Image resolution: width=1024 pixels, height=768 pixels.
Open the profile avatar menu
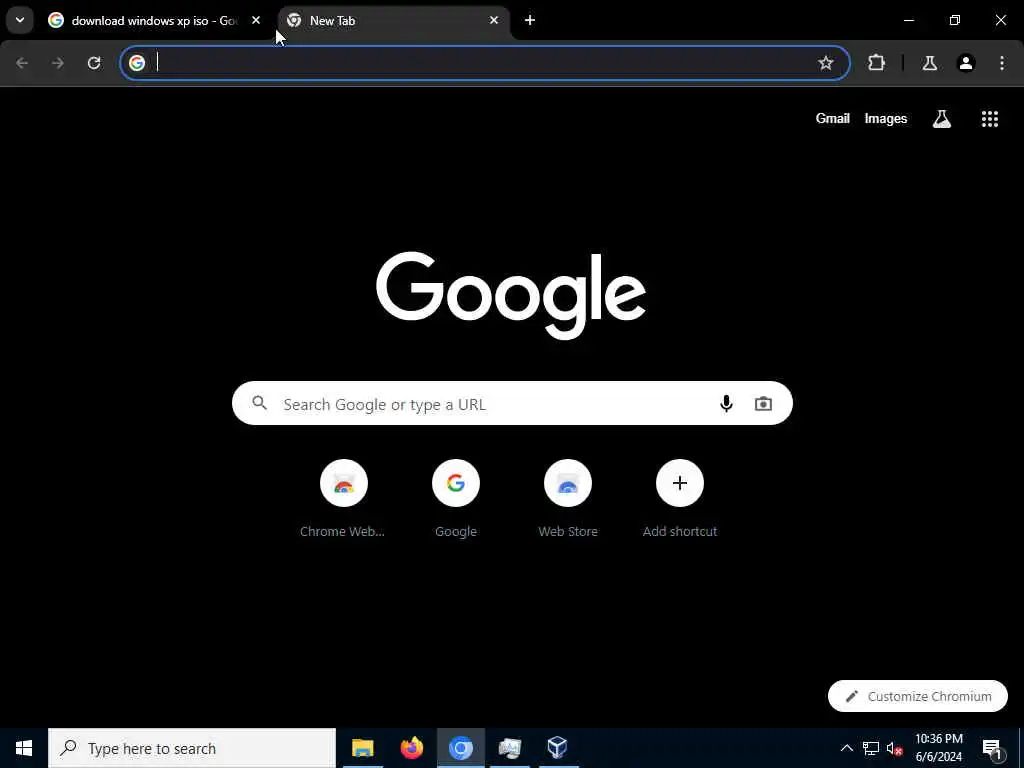click(965, 63)
